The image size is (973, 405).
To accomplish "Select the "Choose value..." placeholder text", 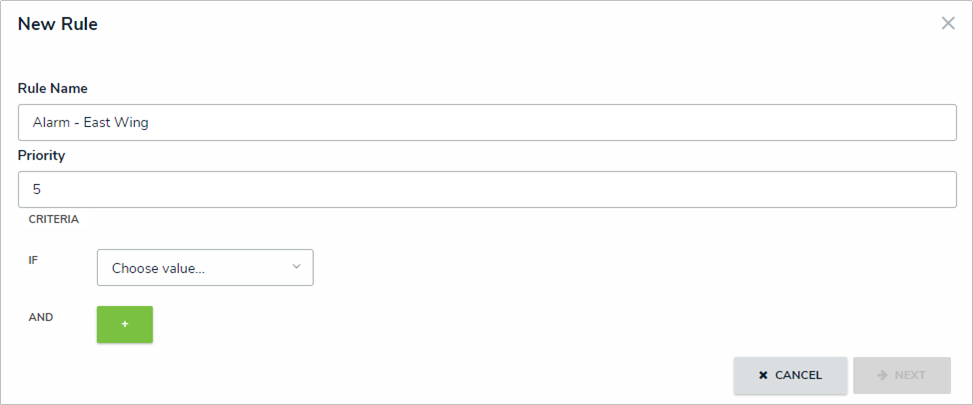I will [158, 268].
